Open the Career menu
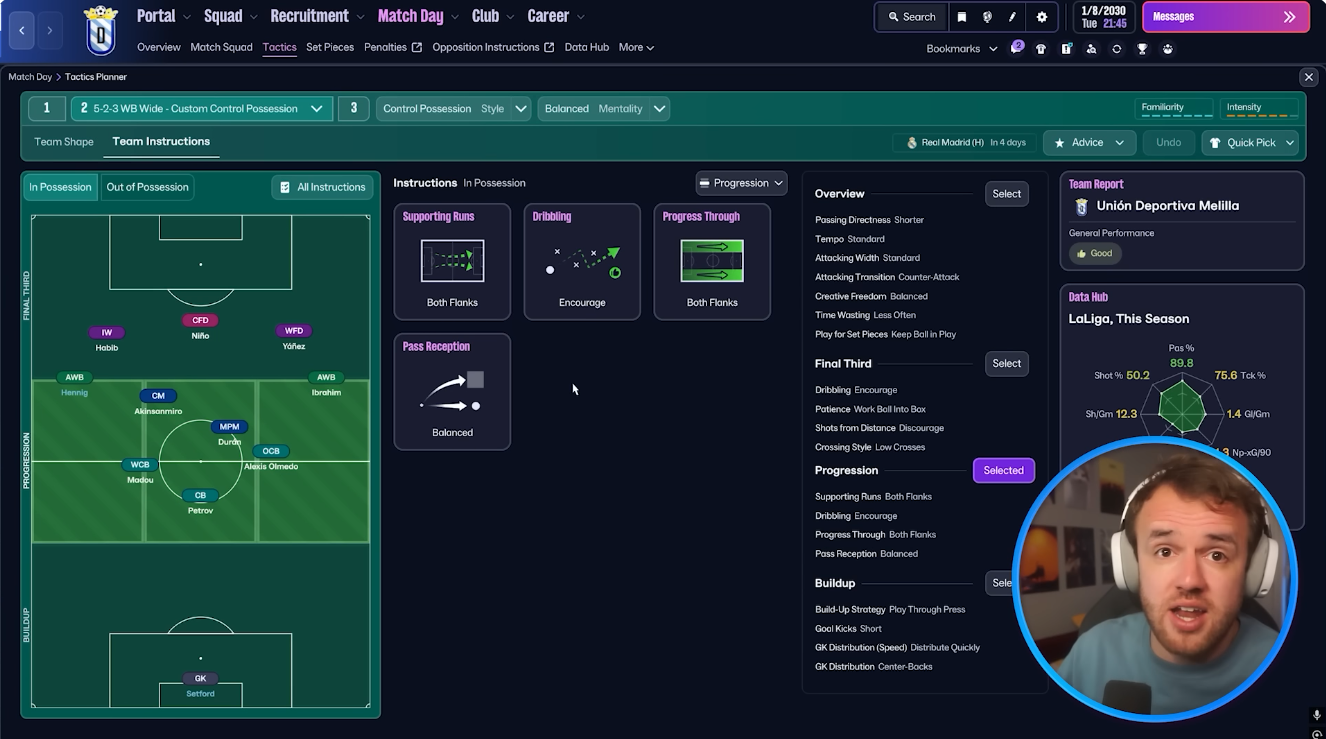 (555, 16)
